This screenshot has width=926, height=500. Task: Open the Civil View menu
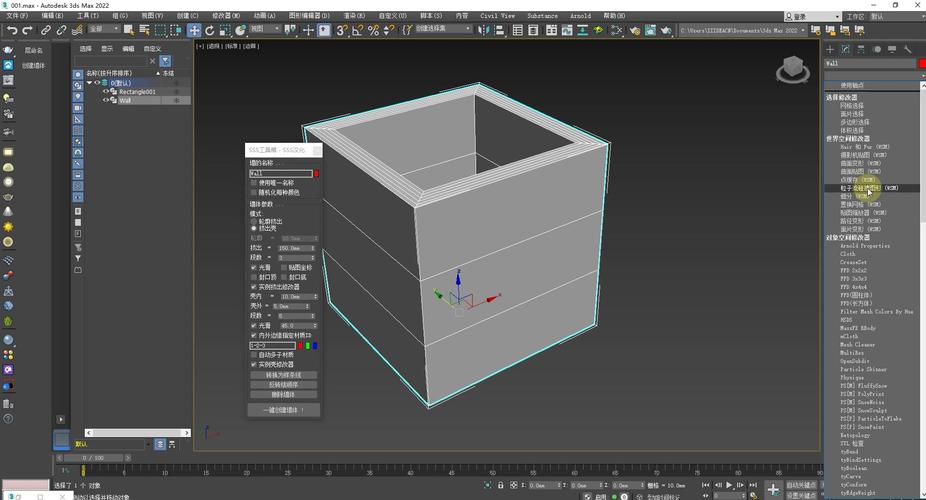[497, 15]
